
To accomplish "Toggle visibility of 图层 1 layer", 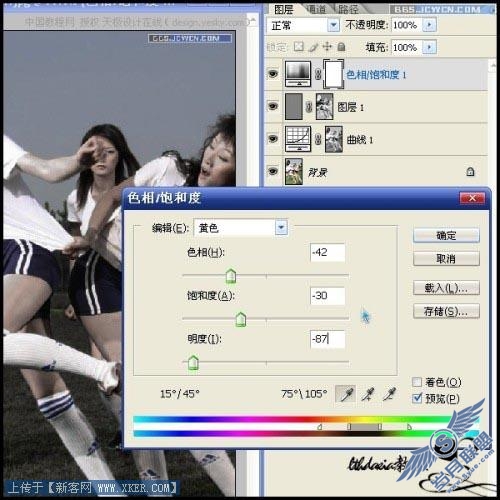I will [273, 106].
